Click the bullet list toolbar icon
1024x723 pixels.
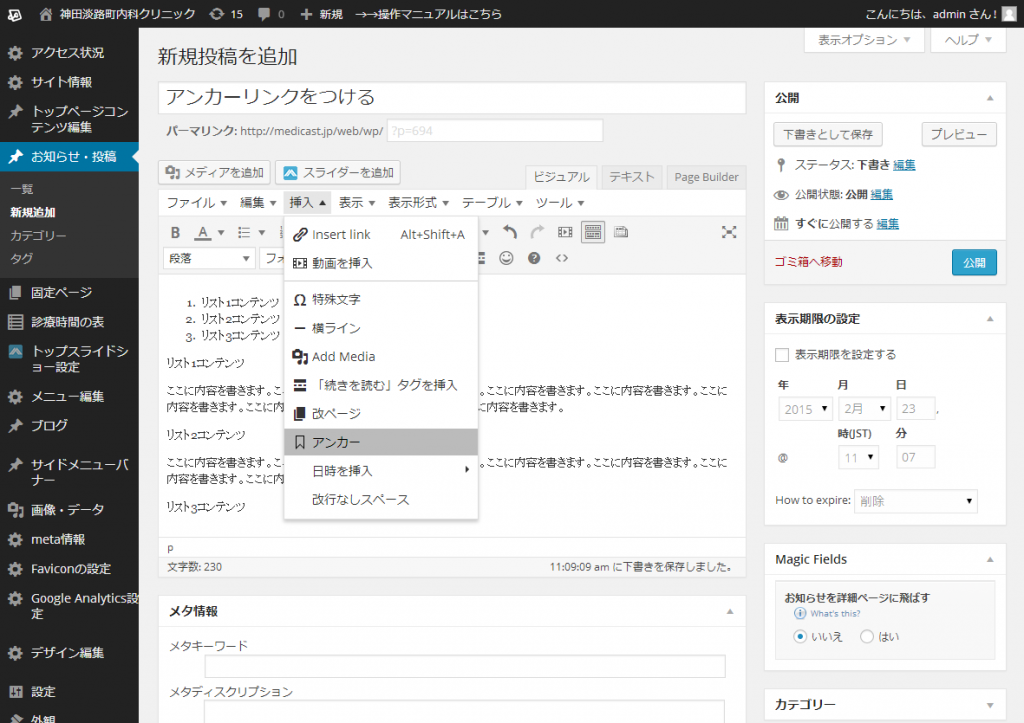pos(244,233)
